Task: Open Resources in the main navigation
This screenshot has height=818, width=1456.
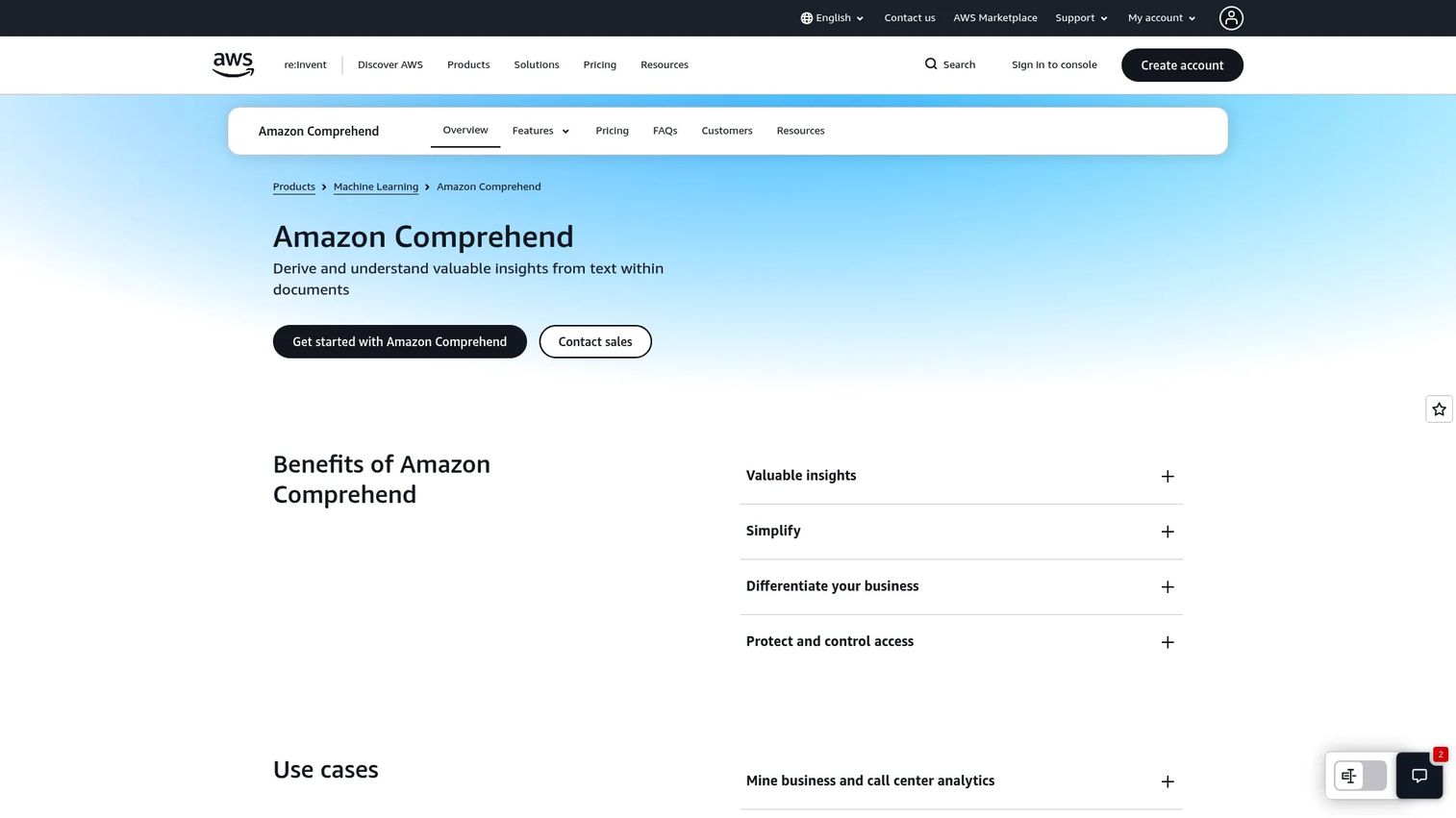Action: tap(665, 64)
